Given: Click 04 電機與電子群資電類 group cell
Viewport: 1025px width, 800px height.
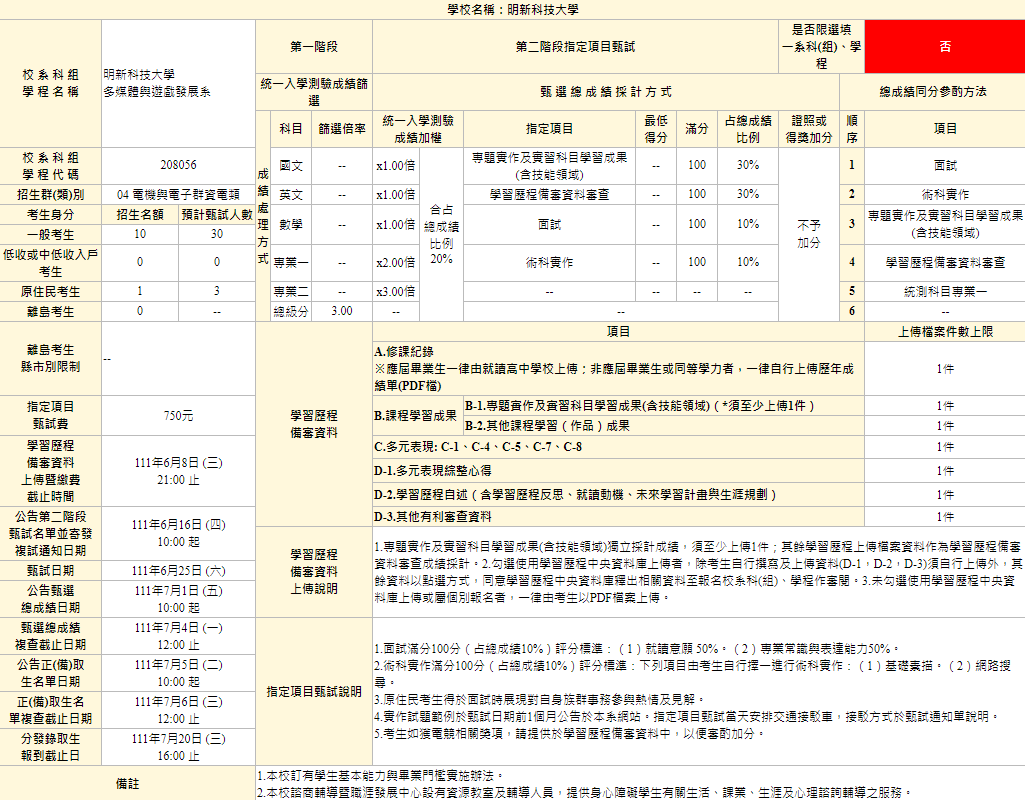Looking at the screenshot, I should coord(178,195).
